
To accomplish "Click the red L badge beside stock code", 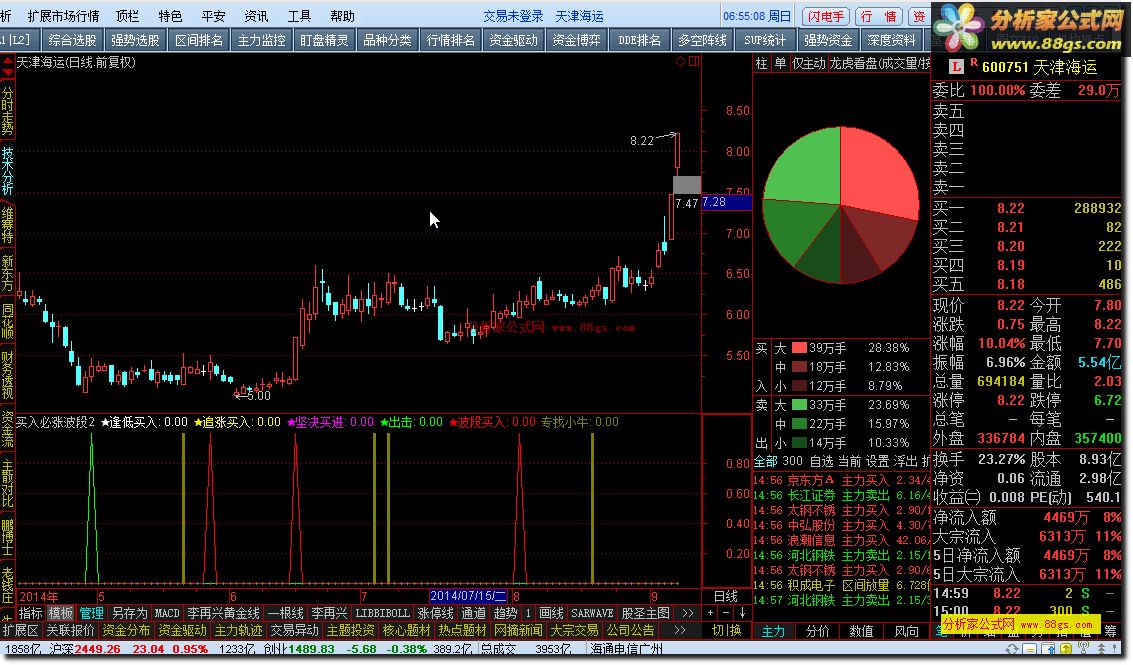I will coord(956,67).
